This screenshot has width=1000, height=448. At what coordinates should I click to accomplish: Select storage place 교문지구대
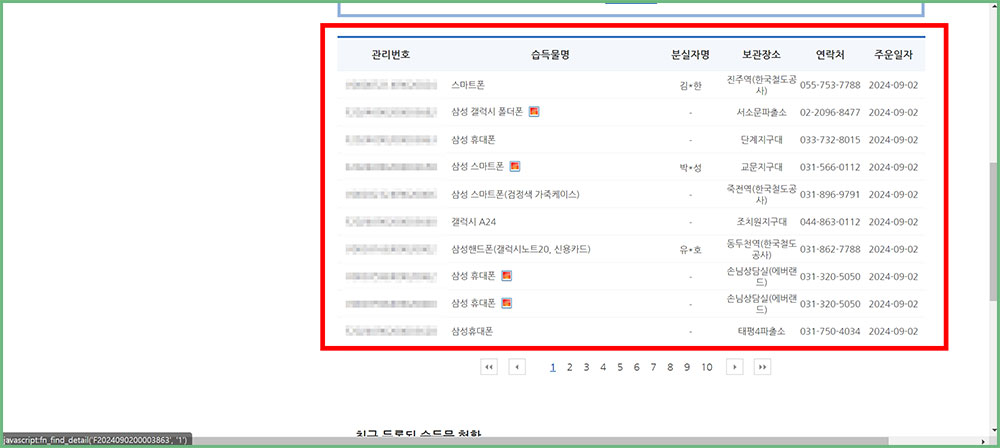click(x=761, y=167)
